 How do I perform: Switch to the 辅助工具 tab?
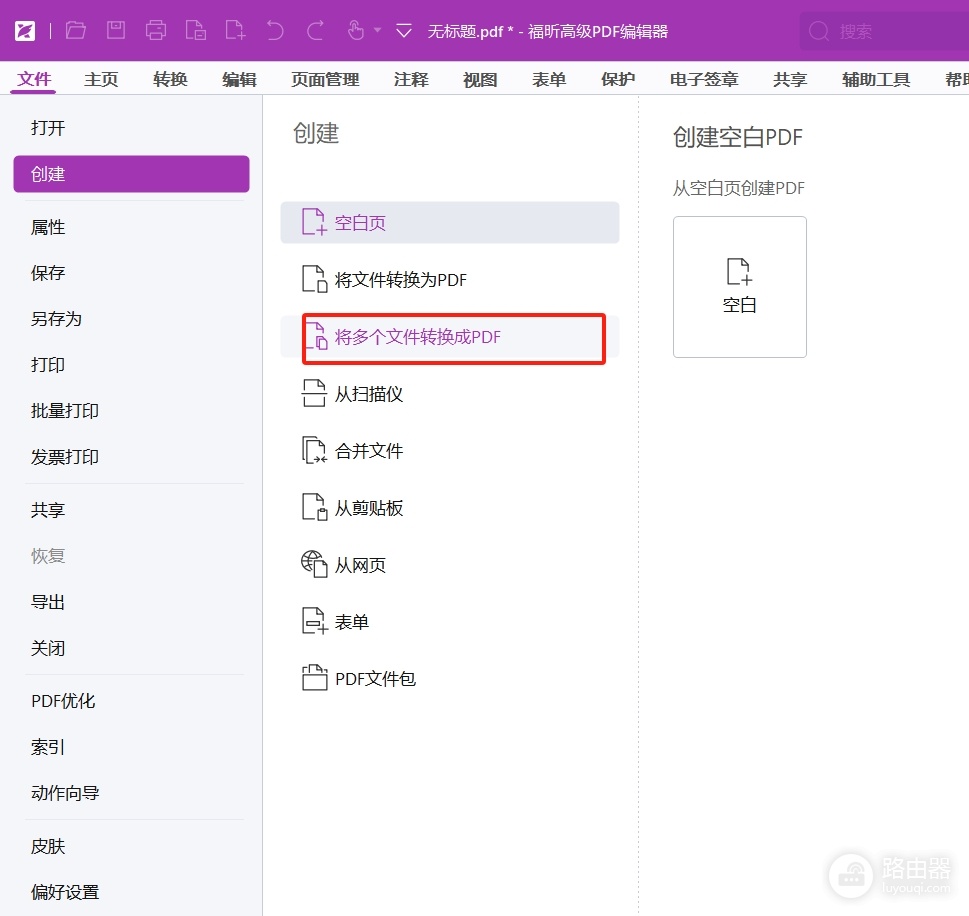876,79
